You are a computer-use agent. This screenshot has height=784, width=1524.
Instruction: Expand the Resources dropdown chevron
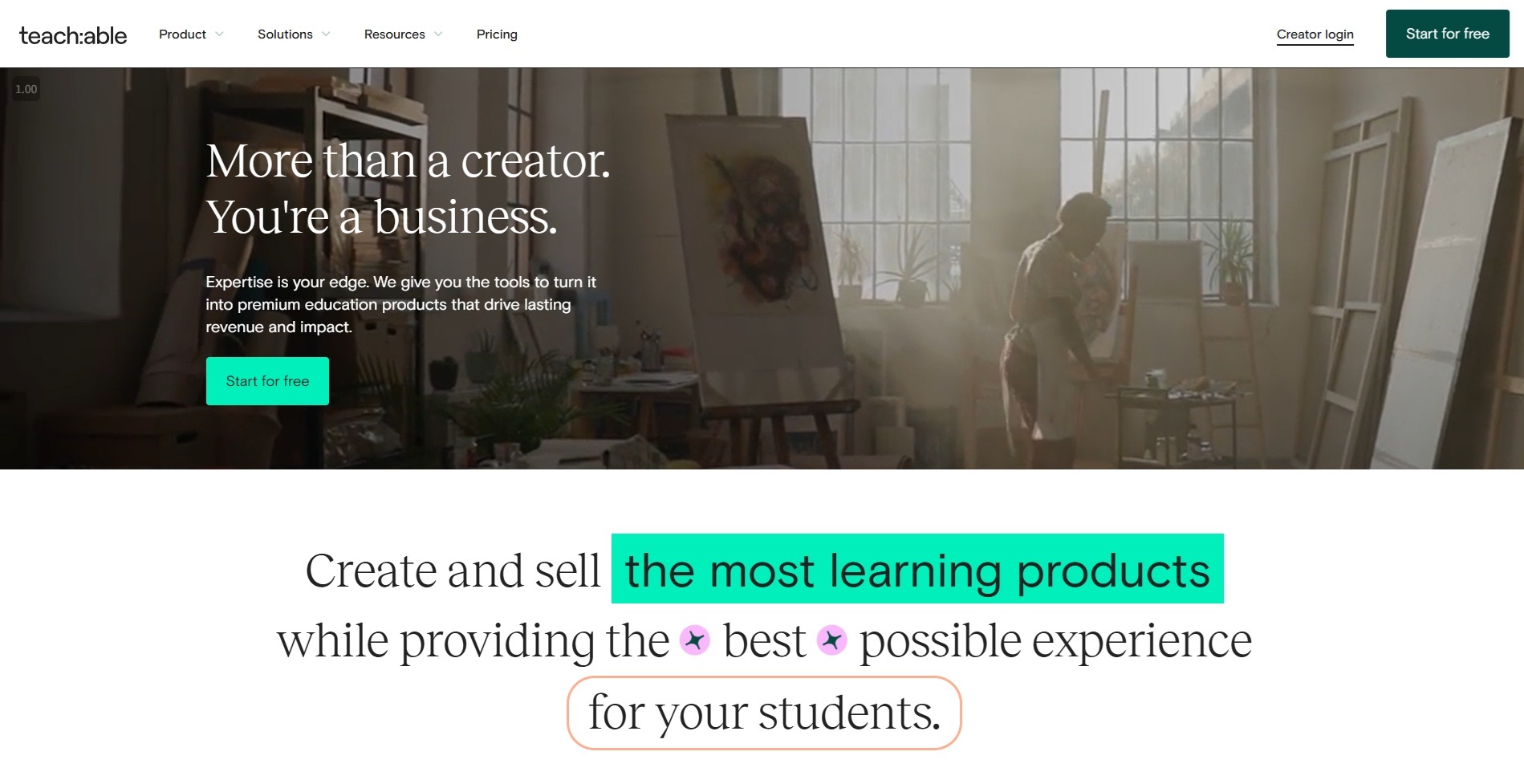click(438, 35)
